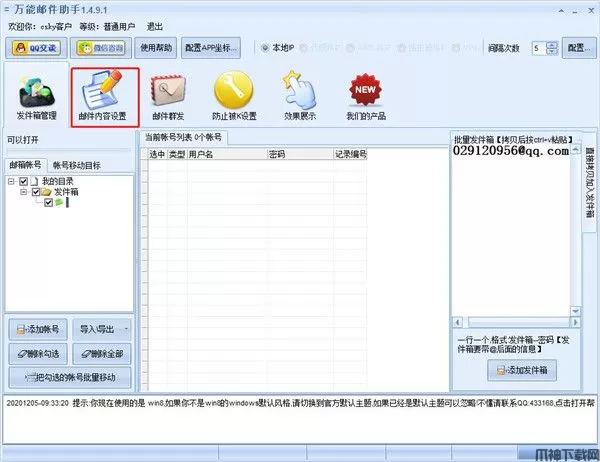This screenshot has width=600, height=462.
Task: Select the 当前帐号列表 0个帐号 tab
Action: tap(183, 137)
